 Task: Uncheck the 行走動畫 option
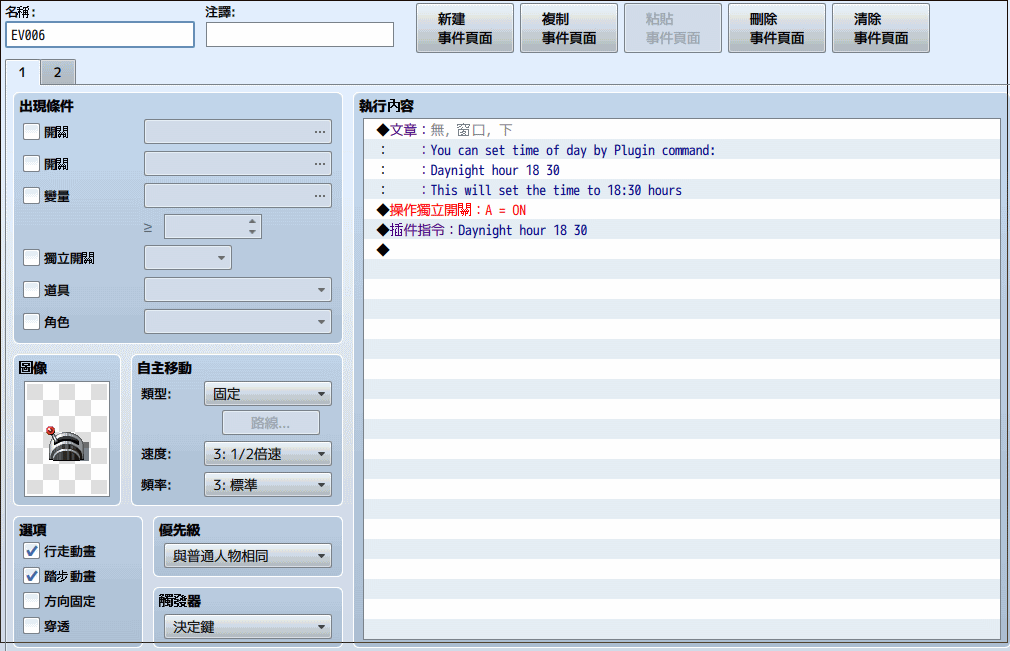(32, 551)
